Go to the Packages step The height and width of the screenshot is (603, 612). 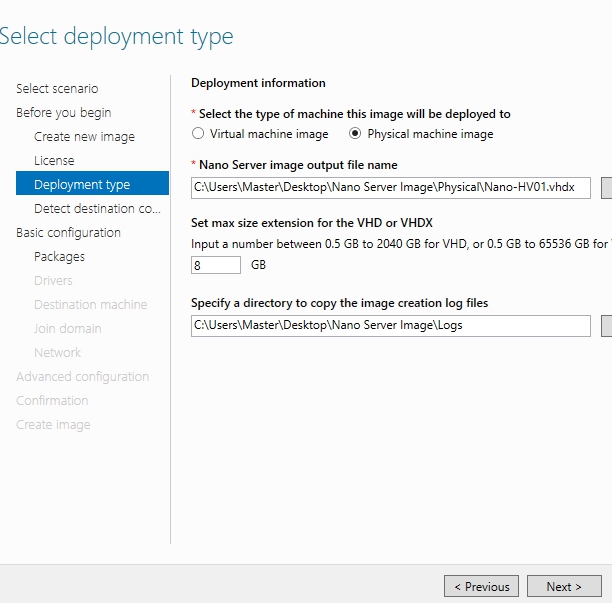pos(59,257)
